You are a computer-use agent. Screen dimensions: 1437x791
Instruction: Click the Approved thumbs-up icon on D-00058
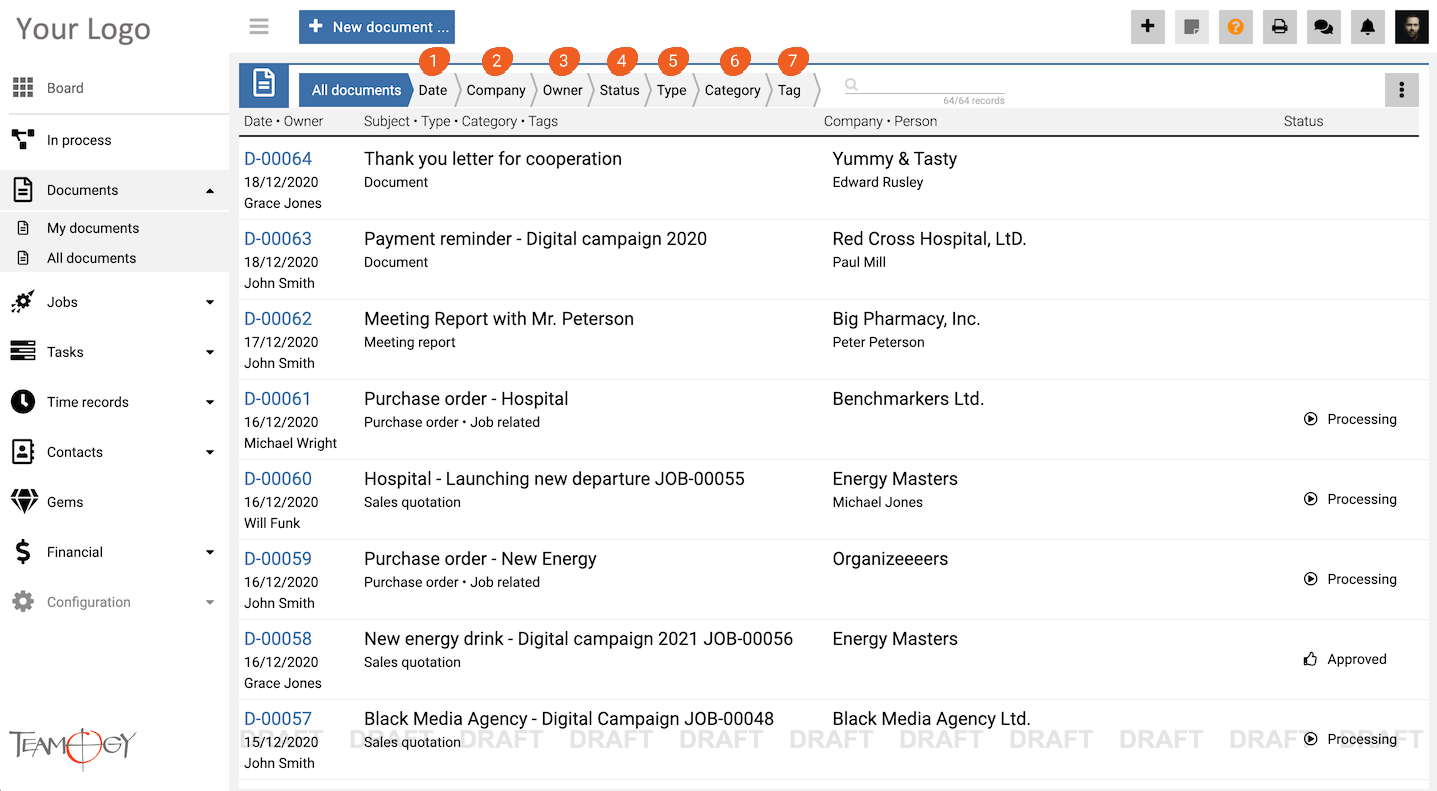pyautogui.click(x=1310, y=659)
